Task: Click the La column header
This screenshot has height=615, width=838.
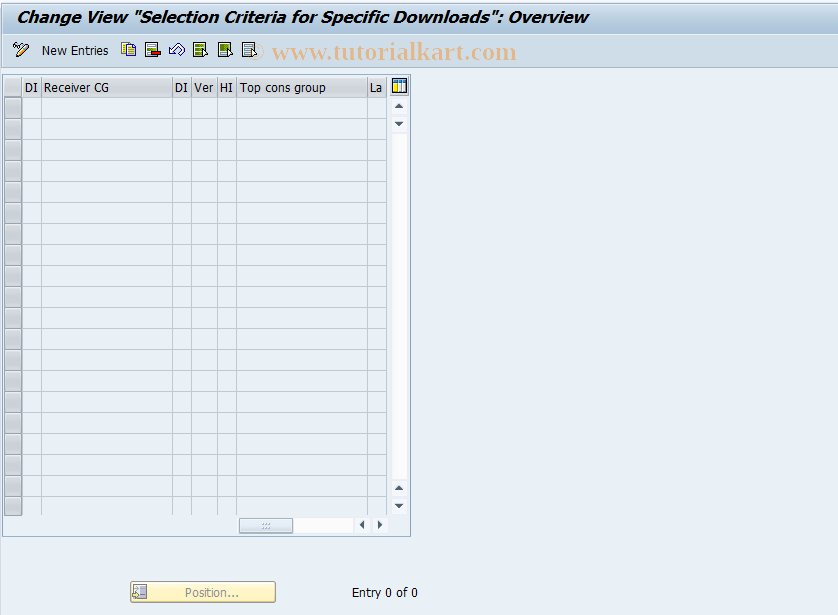Action: point(377,88)
